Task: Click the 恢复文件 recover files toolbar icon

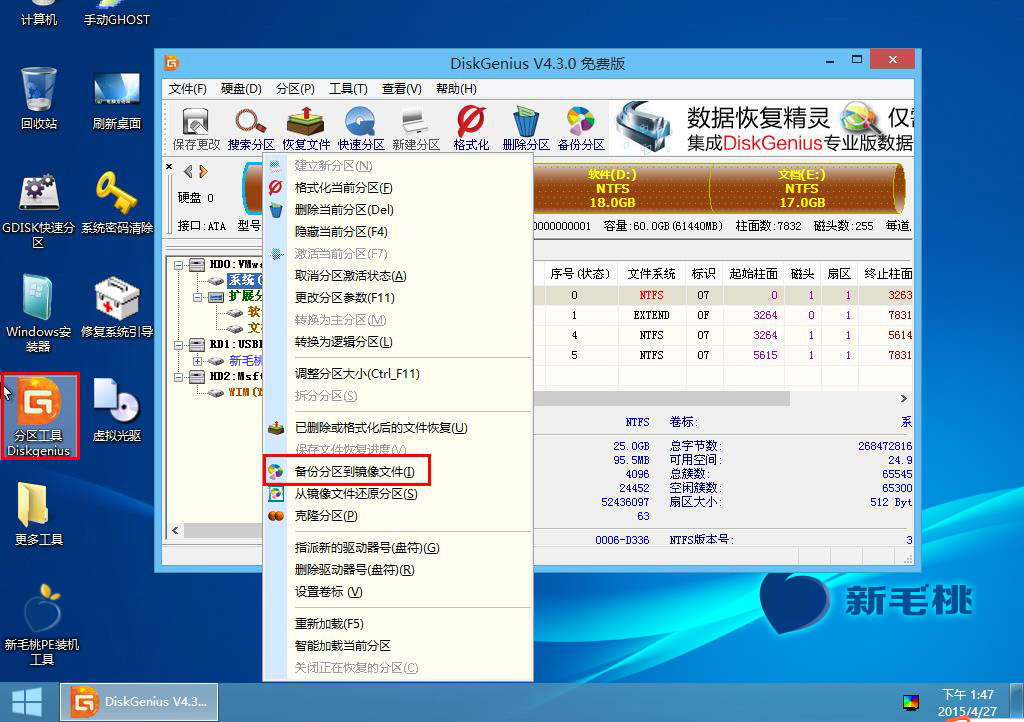Action: coord(306,128)
